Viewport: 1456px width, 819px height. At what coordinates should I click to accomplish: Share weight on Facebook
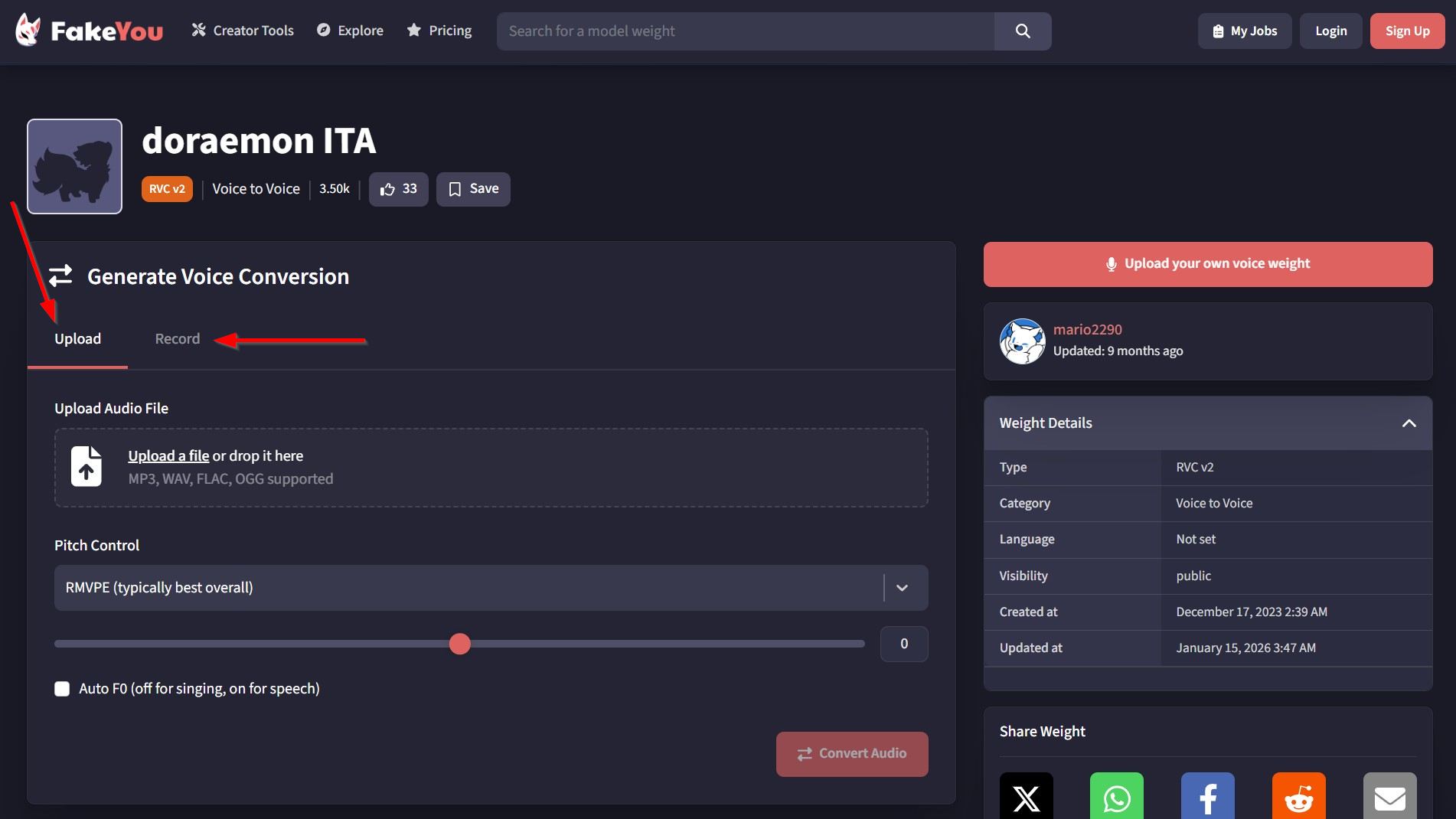point(1208,796)
